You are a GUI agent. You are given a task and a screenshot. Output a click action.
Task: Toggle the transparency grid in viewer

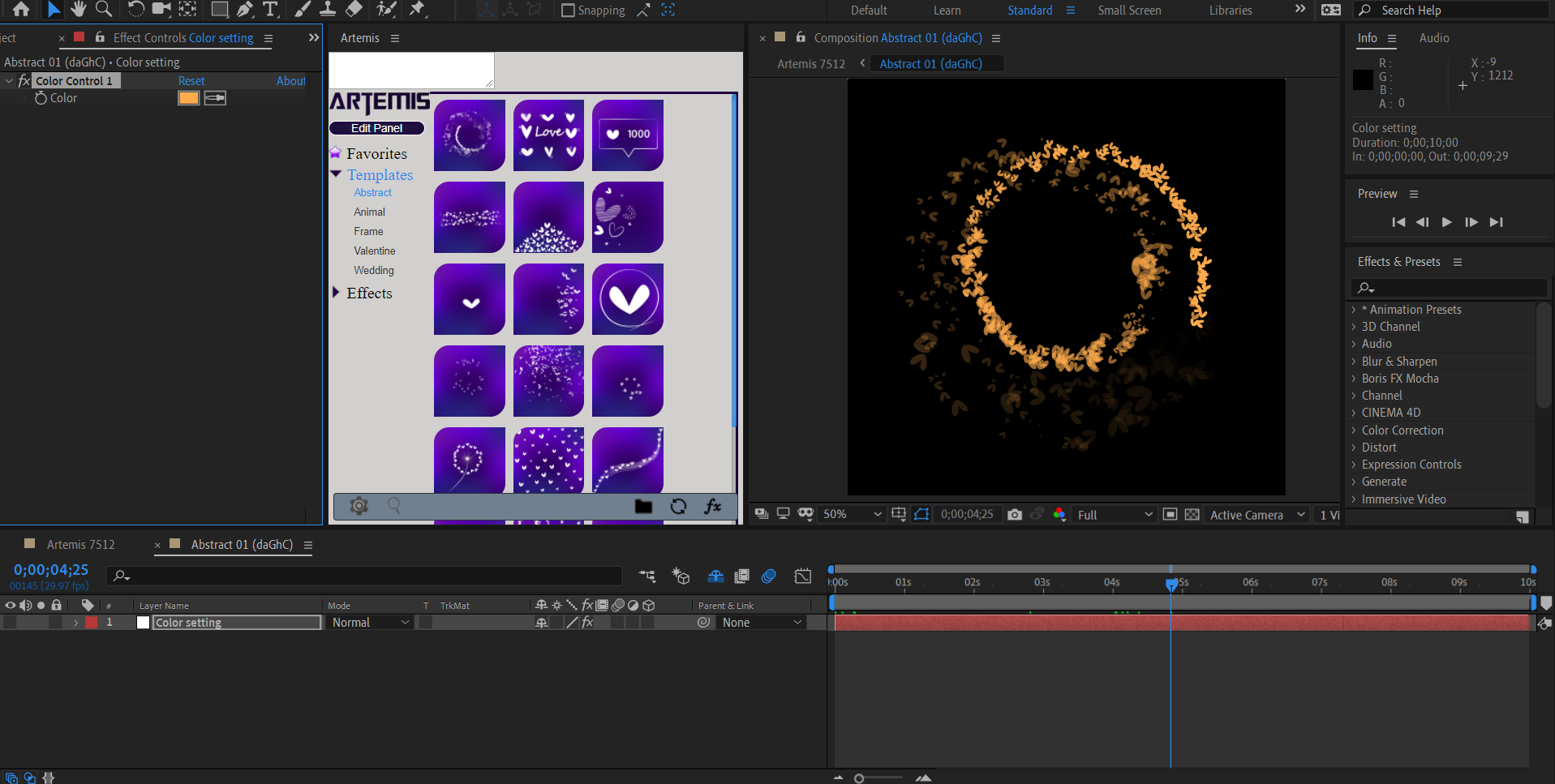(x=1192, y=515)
